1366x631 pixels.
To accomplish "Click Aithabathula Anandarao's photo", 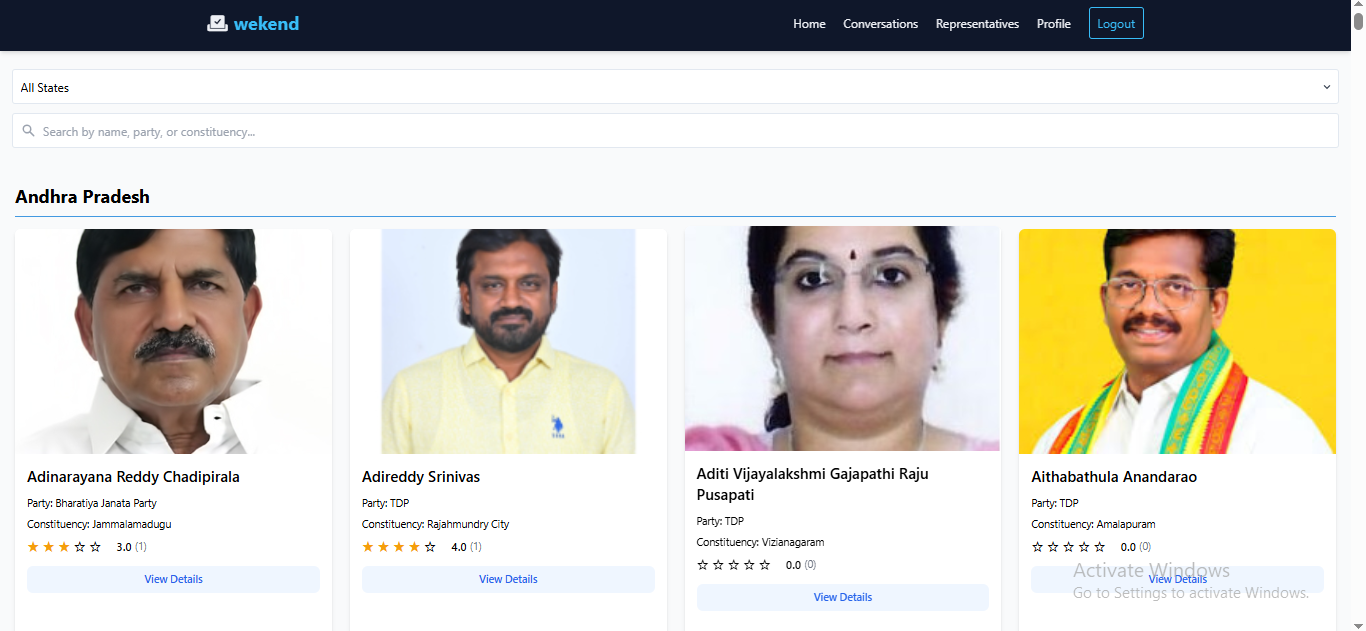I will (1177, 341).
